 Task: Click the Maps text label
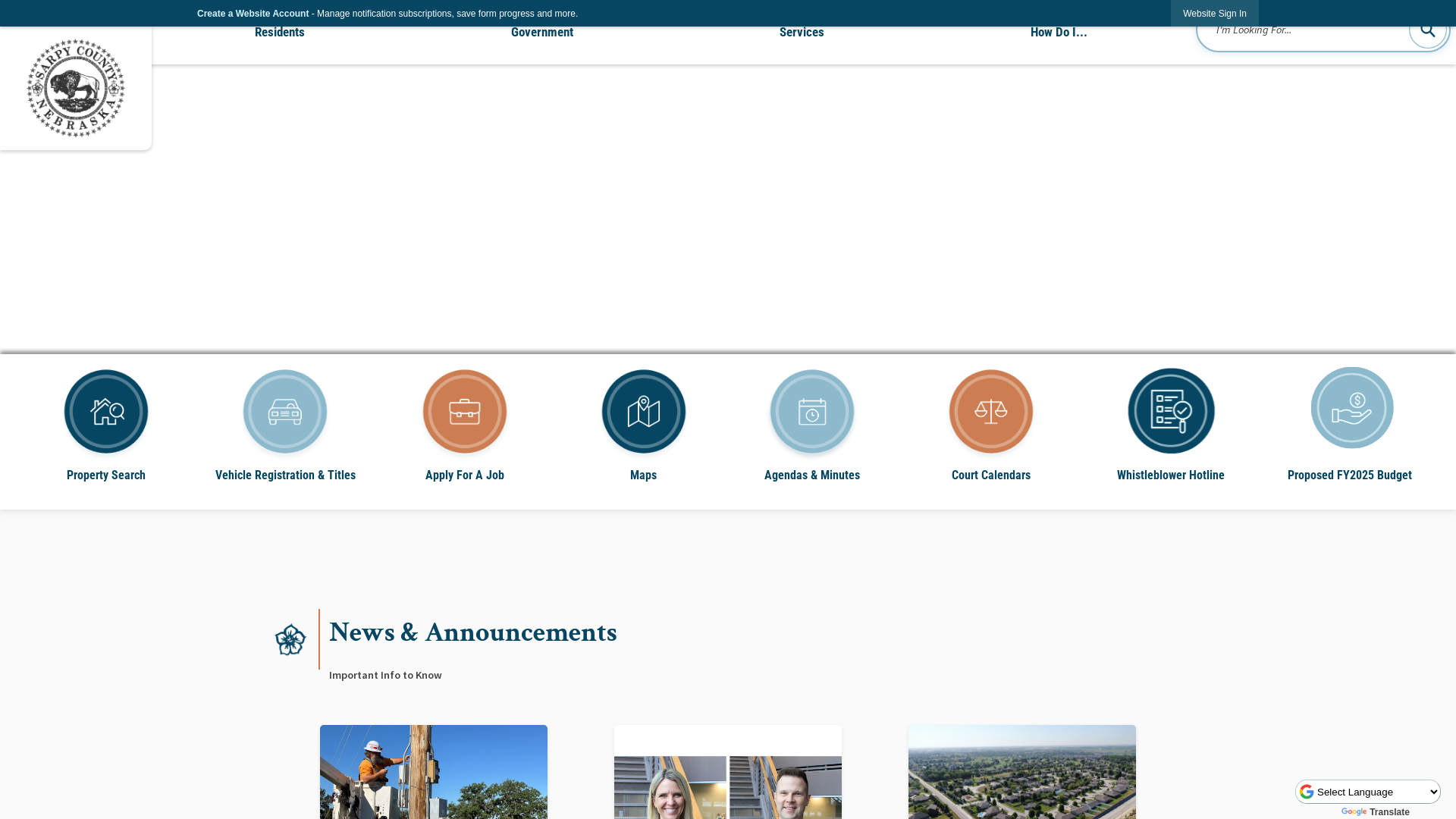[x=644, y=475]
